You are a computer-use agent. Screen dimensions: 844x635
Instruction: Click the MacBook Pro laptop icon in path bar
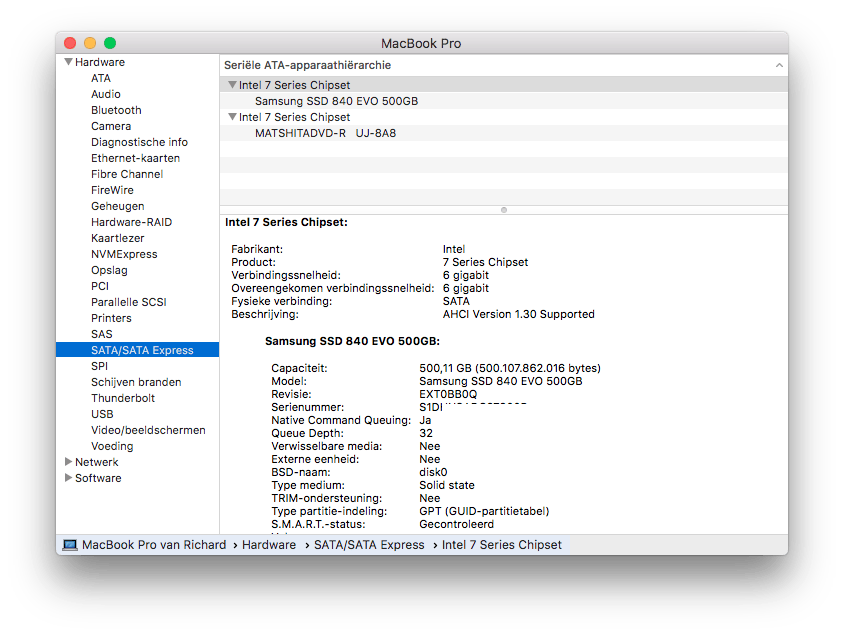[70, 545]
